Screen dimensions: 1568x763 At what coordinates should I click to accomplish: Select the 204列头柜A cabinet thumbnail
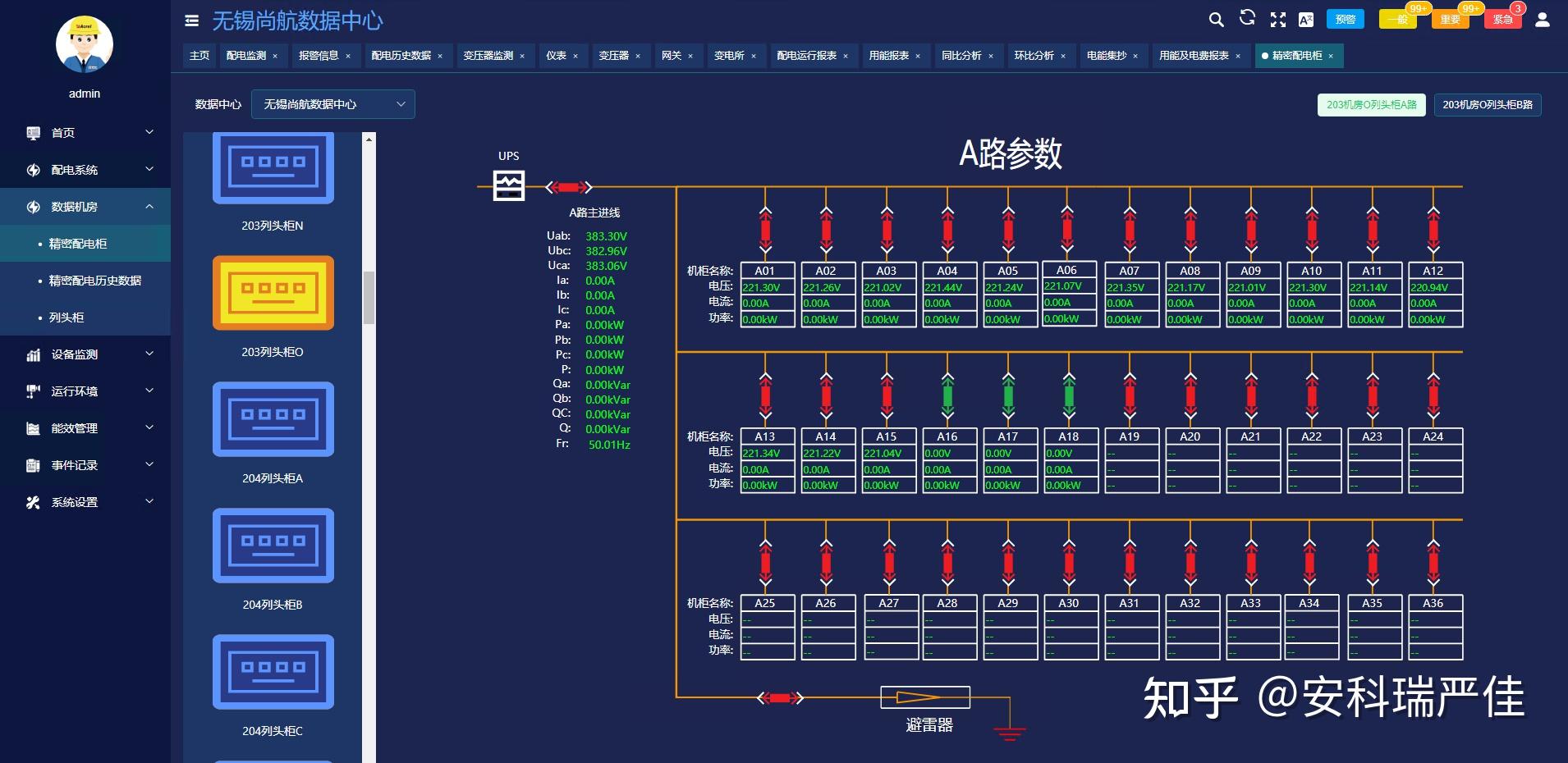[273, 419]
